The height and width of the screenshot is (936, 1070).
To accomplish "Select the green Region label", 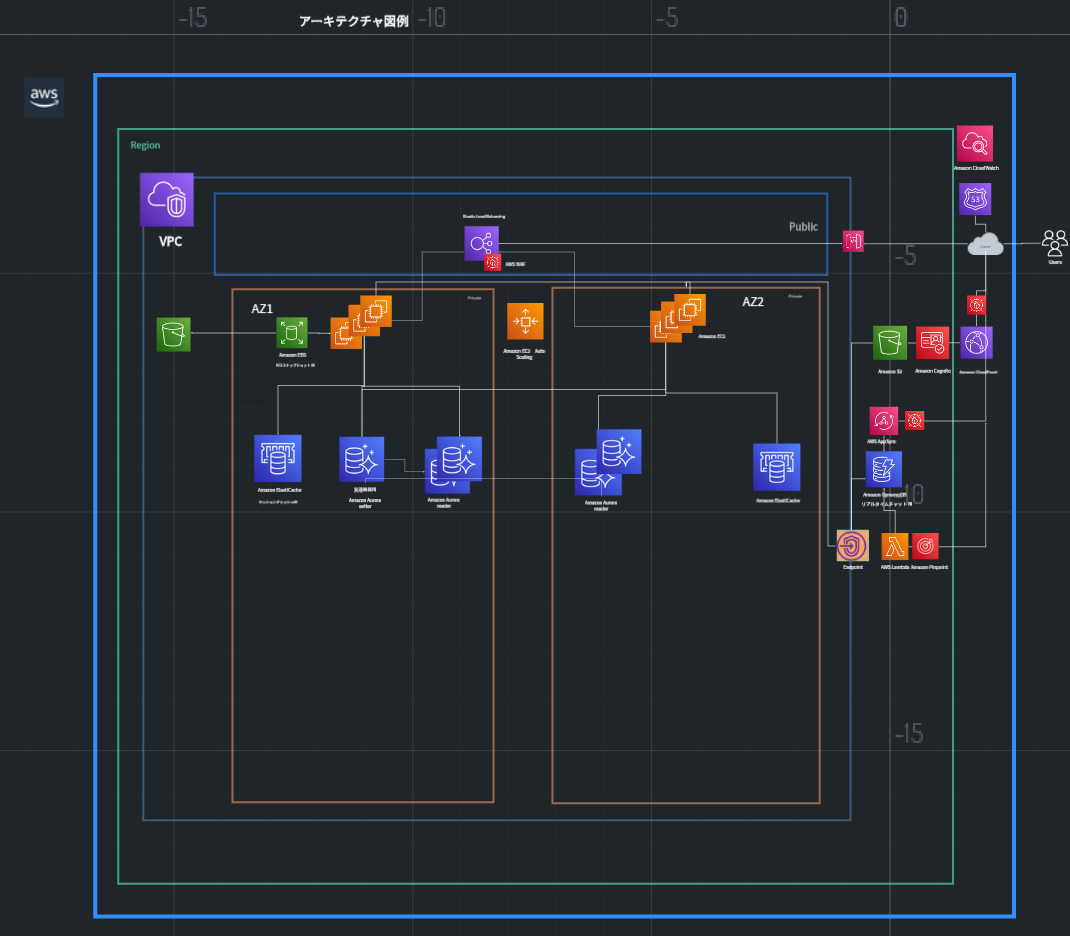I will click(145, 145).
